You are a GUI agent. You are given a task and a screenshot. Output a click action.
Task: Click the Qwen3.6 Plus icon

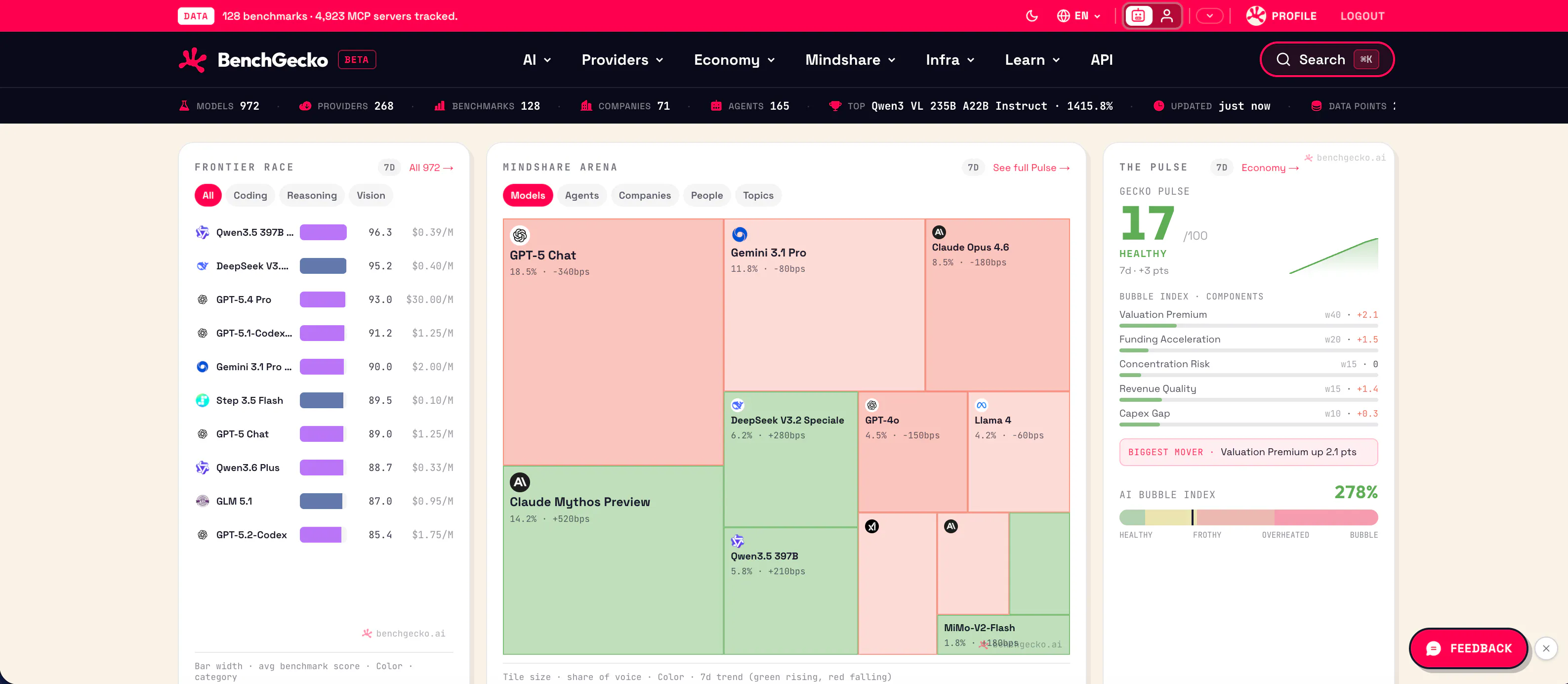tap(202, 467)
